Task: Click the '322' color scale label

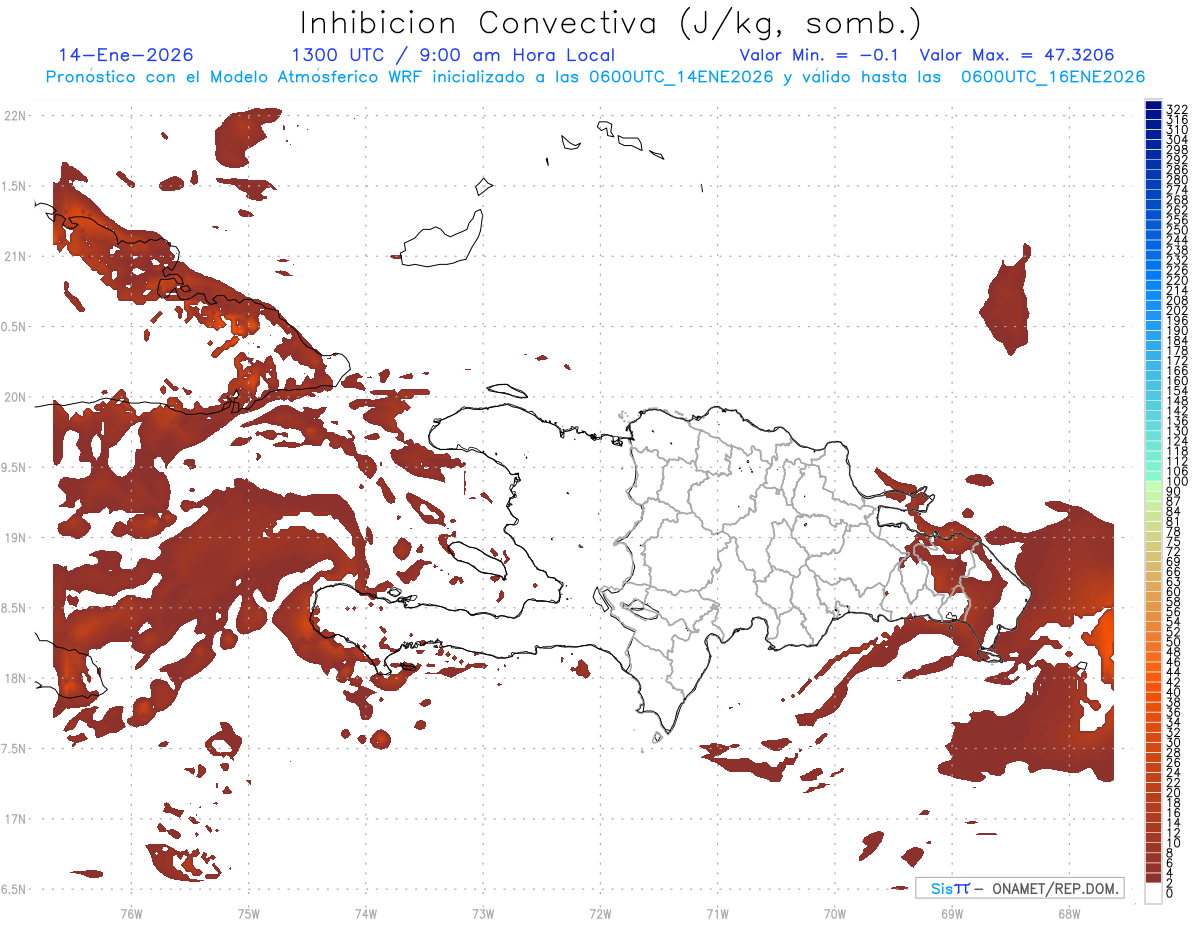Action: click(x=1176, y=108)
